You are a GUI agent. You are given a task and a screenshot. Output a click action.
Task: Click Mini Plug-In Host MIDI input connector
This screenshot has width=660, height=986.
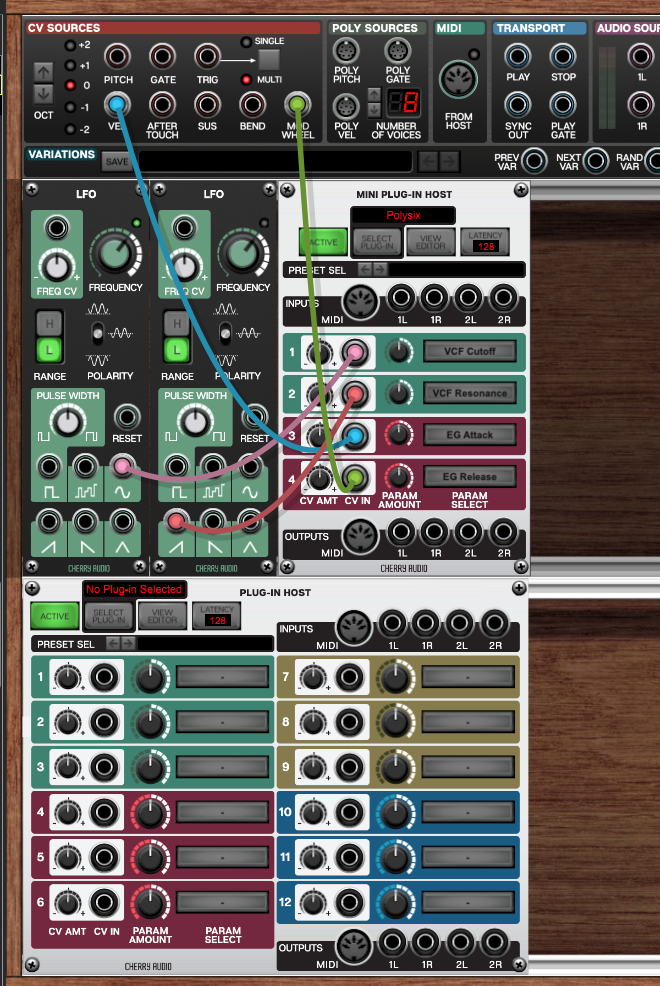coord(360,301)
